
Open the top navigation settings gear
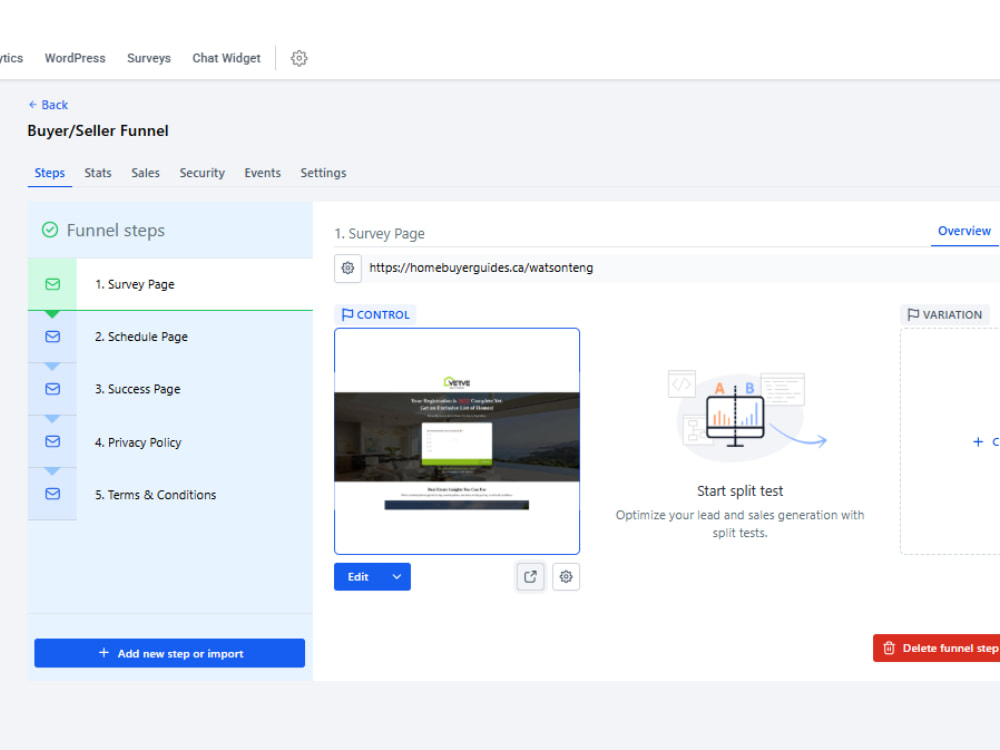298,58
